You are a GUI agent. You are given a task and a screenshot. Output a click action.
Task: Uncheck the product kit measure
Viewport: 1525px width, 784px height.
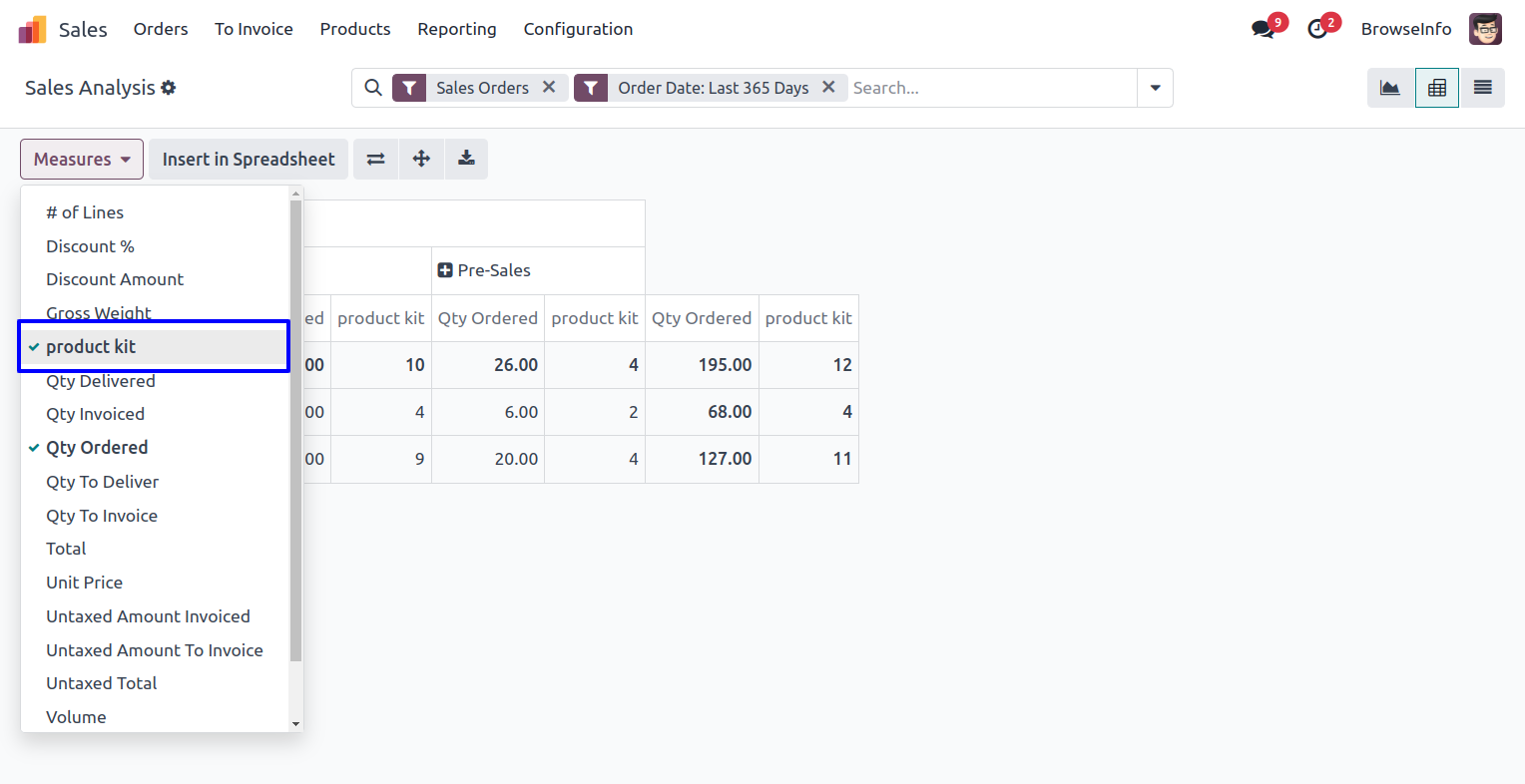click(91, 347)
